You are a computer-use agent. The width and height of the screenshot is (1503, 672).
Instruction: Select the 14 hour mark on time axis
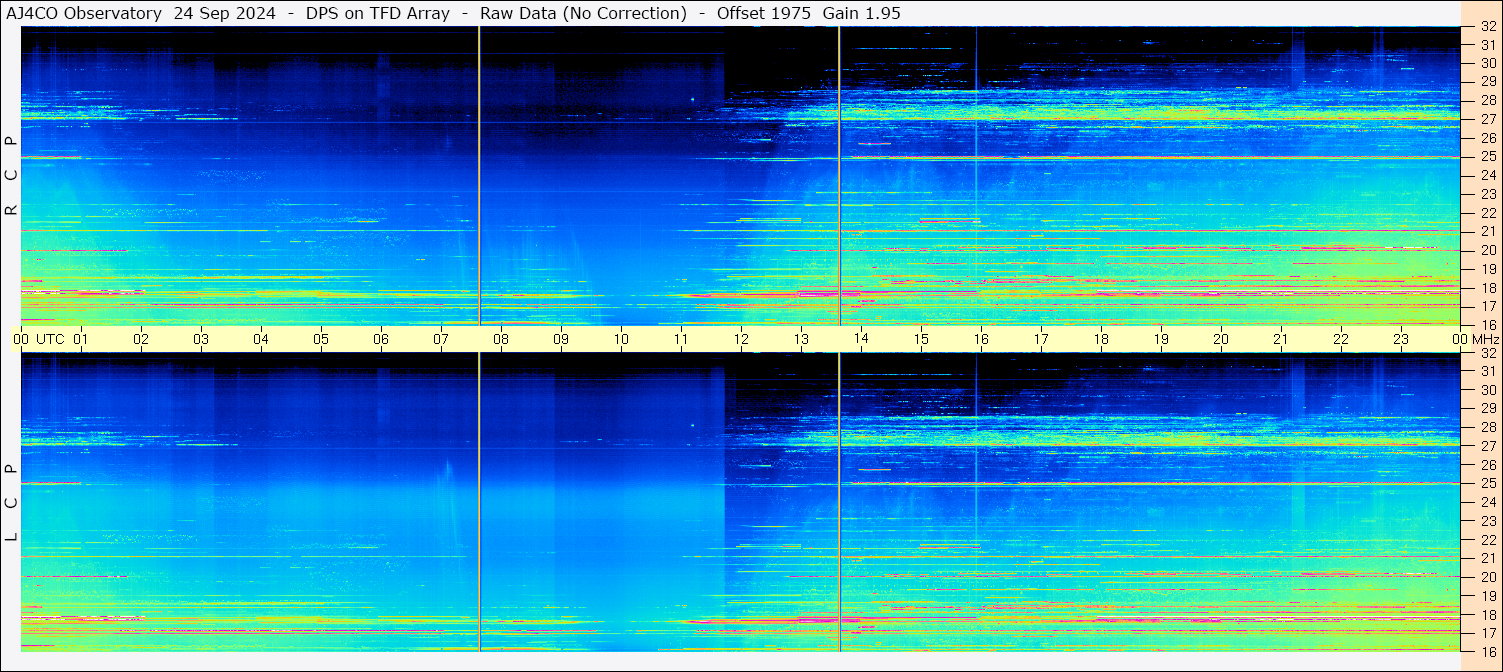(x=861, y=339)
